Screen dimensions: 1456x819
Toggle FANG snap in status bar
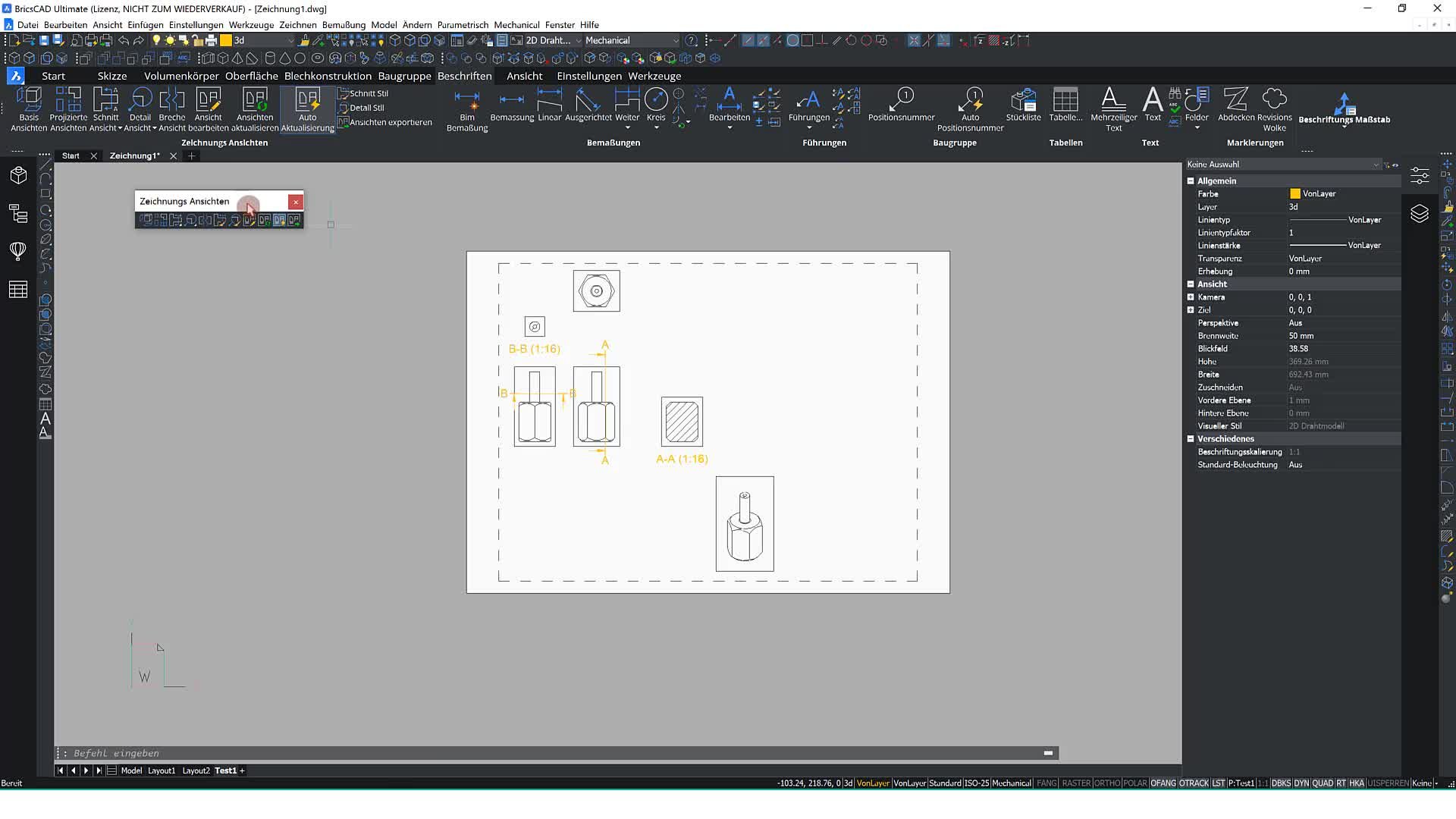1046,783
